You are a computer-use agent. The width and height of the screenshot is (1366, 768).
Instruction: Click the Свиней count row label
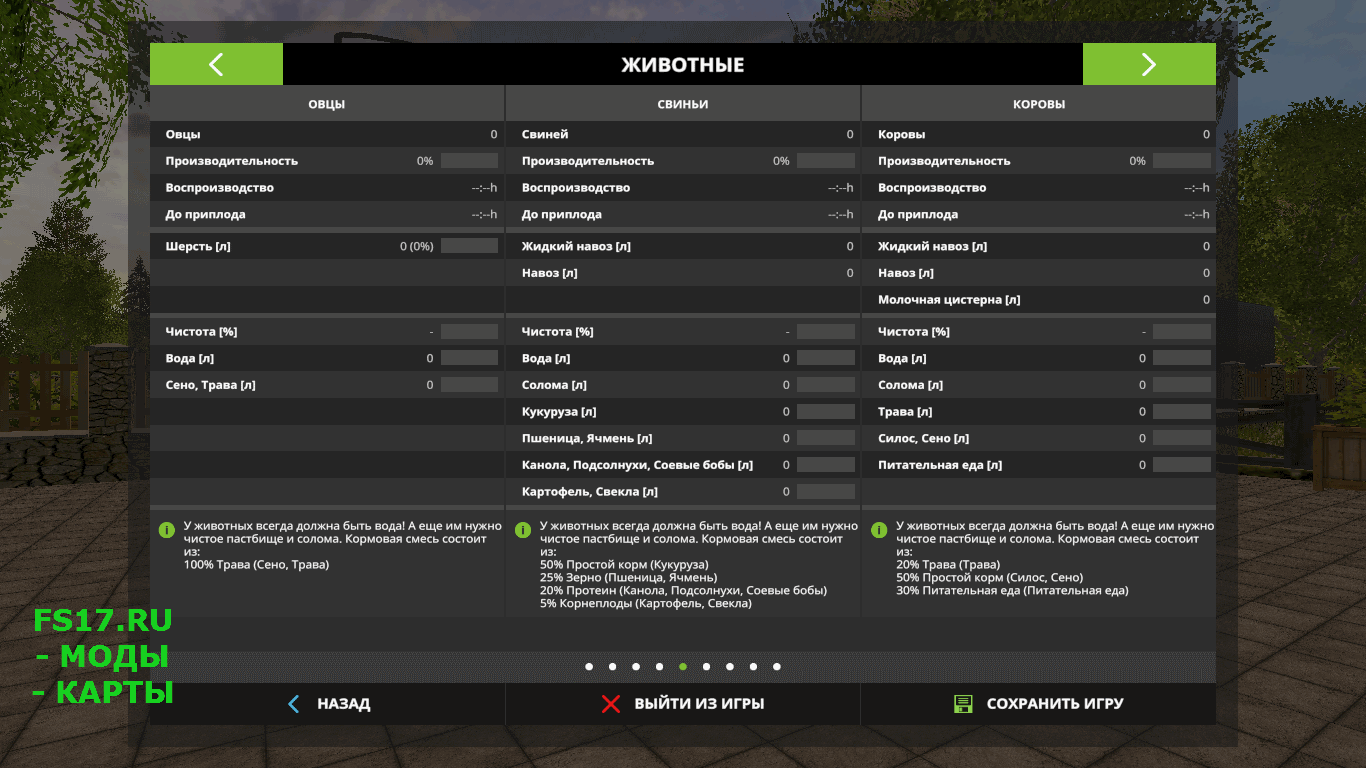(545, 134)
